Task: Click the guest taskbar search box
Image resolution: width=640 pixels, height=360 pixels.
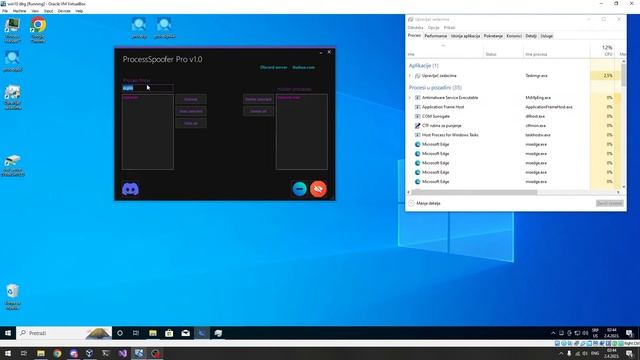Action: click(64, 333)
